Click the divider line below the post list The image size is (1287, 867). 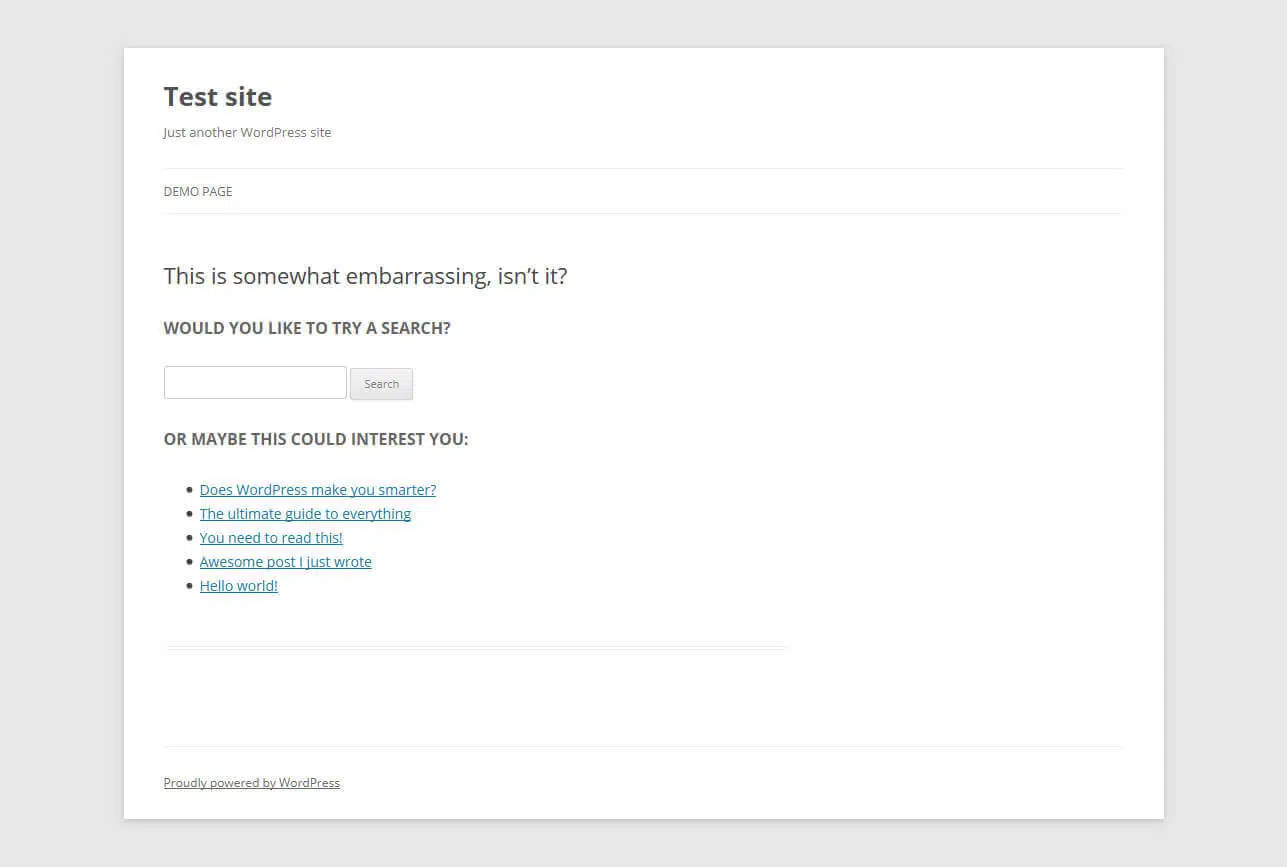pyautogui.click(x=476, y=648)
